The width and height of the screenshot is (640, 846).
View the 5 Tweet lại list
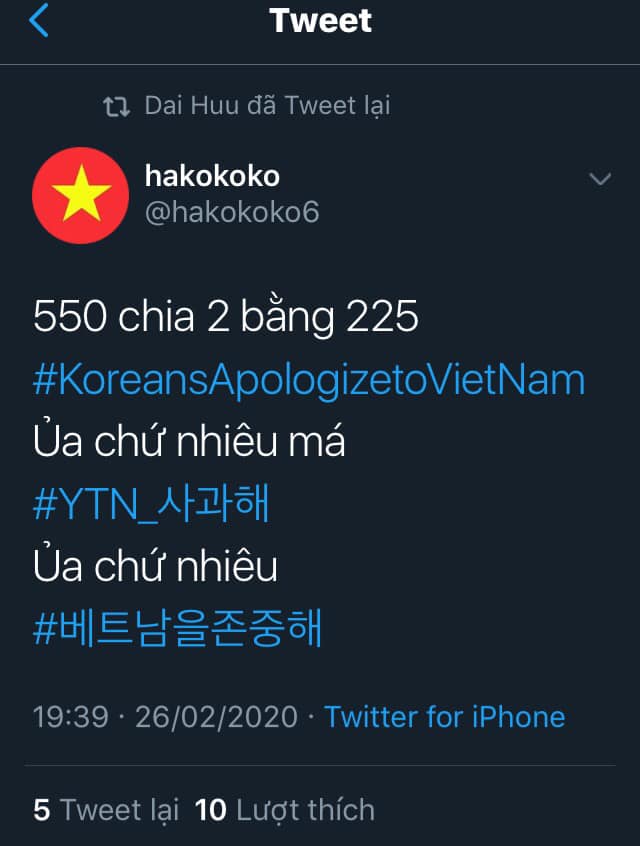pyautogui.click(x=106, y=810)
